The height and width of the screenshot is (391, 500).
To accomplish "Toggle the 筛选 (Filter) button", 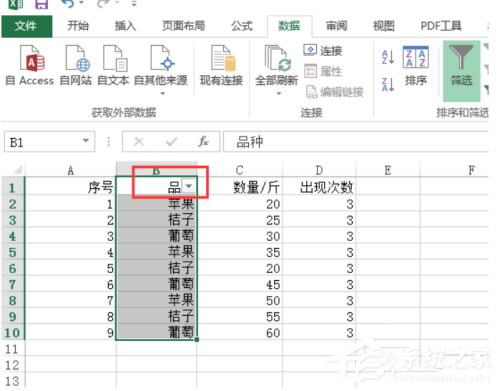I will tap(461, 71).
